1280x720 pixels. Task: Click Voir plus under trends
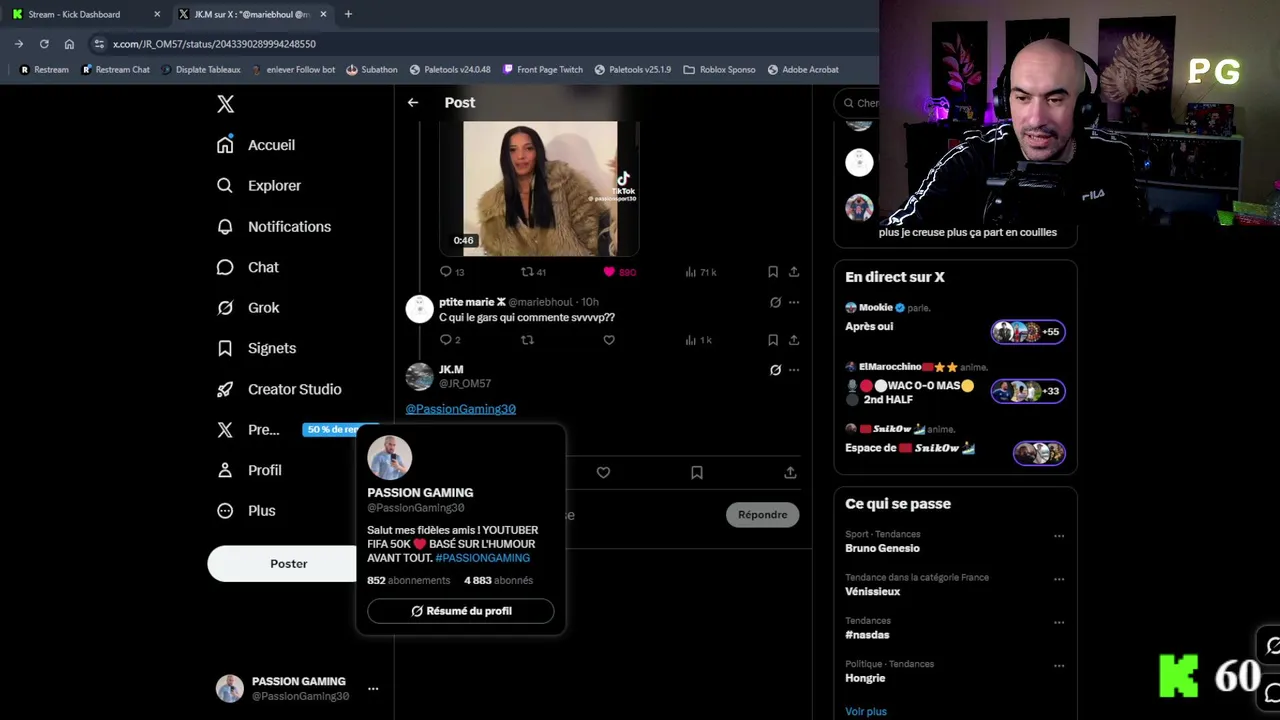point(866,711)
